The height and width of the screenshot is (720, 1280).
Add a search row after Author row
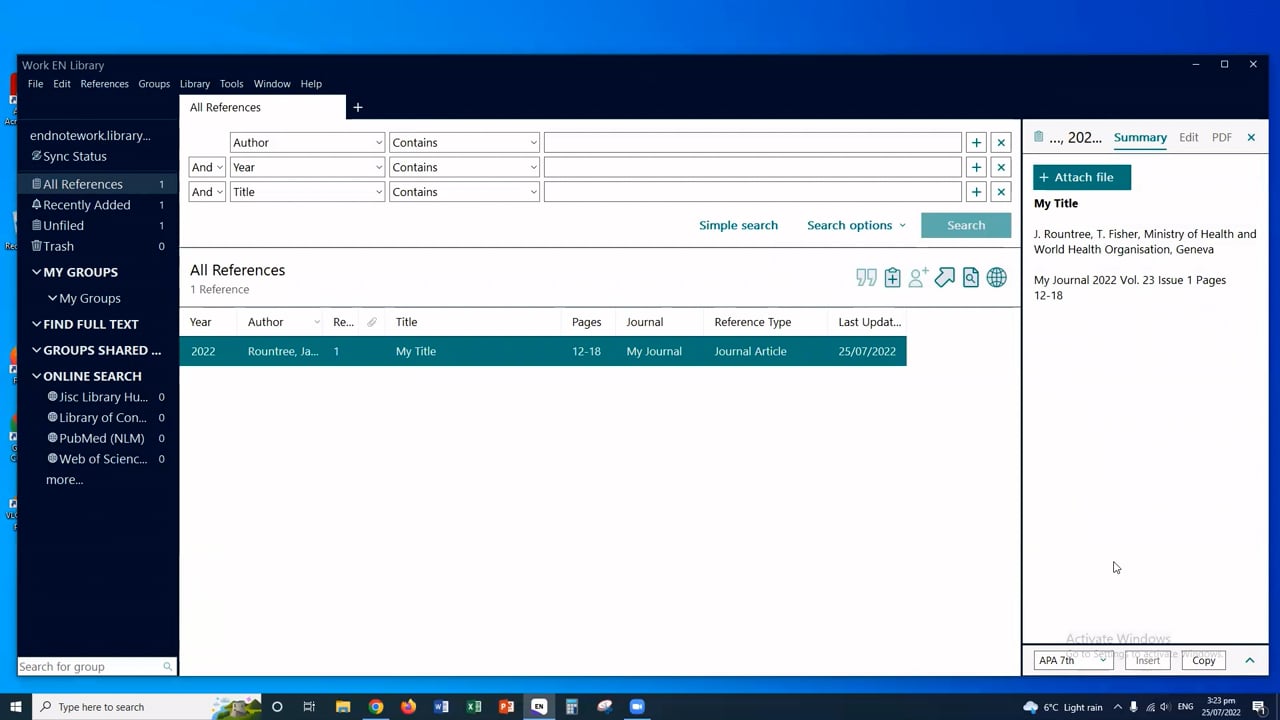976,143
